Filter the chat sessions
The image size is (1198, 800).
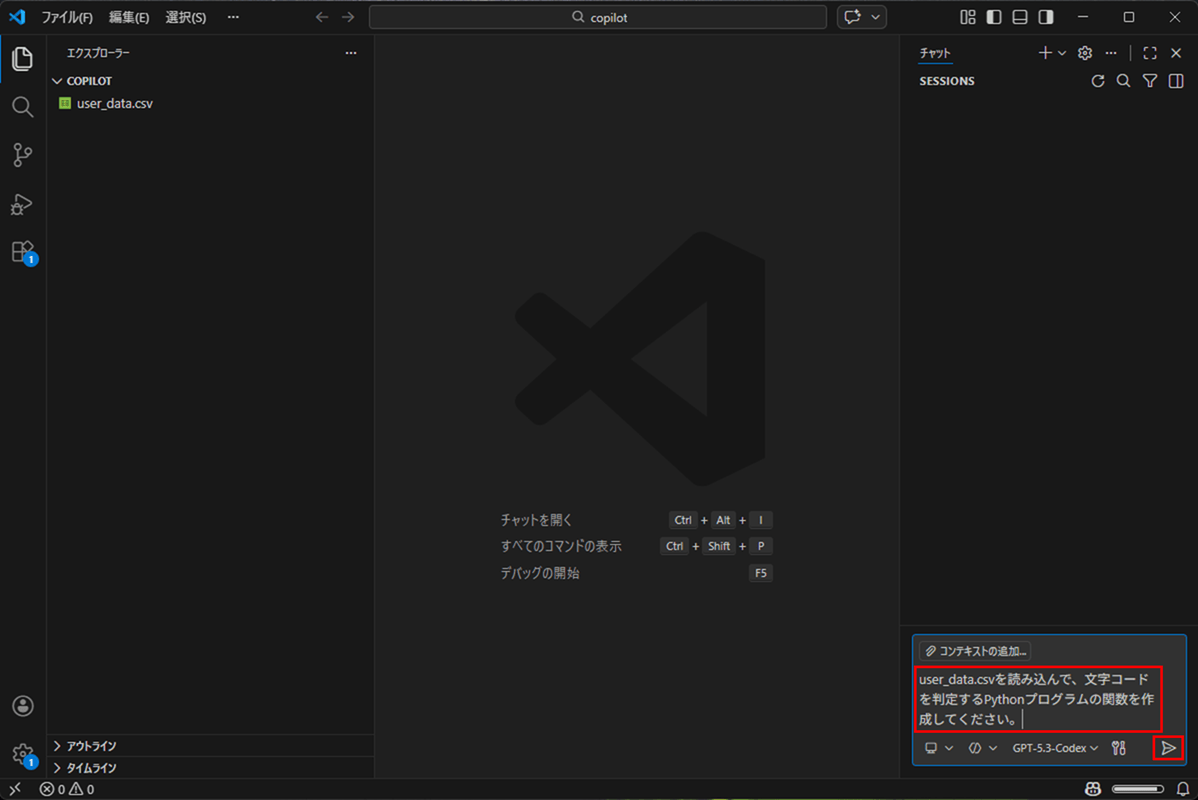[1149, 81]
